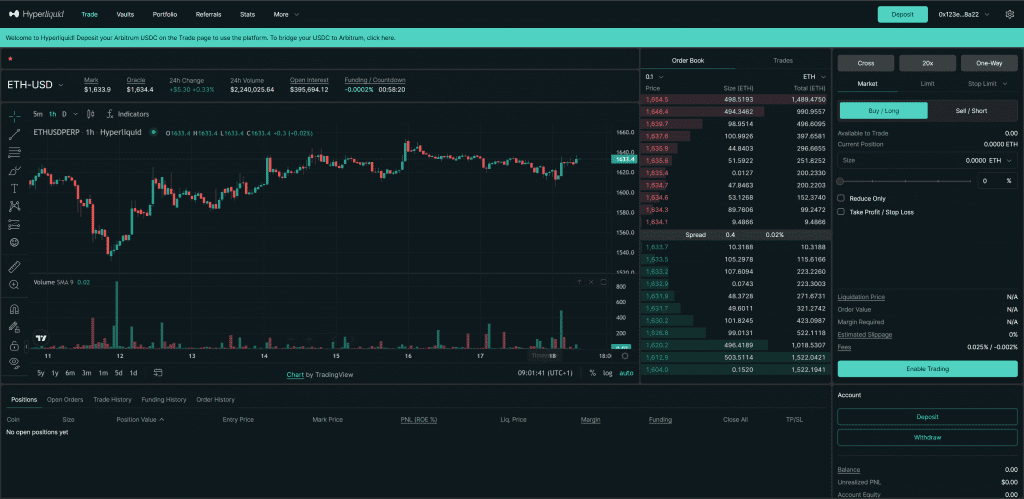Select the ruler measure tool
1024x499 pixels.
click(14, 267)
